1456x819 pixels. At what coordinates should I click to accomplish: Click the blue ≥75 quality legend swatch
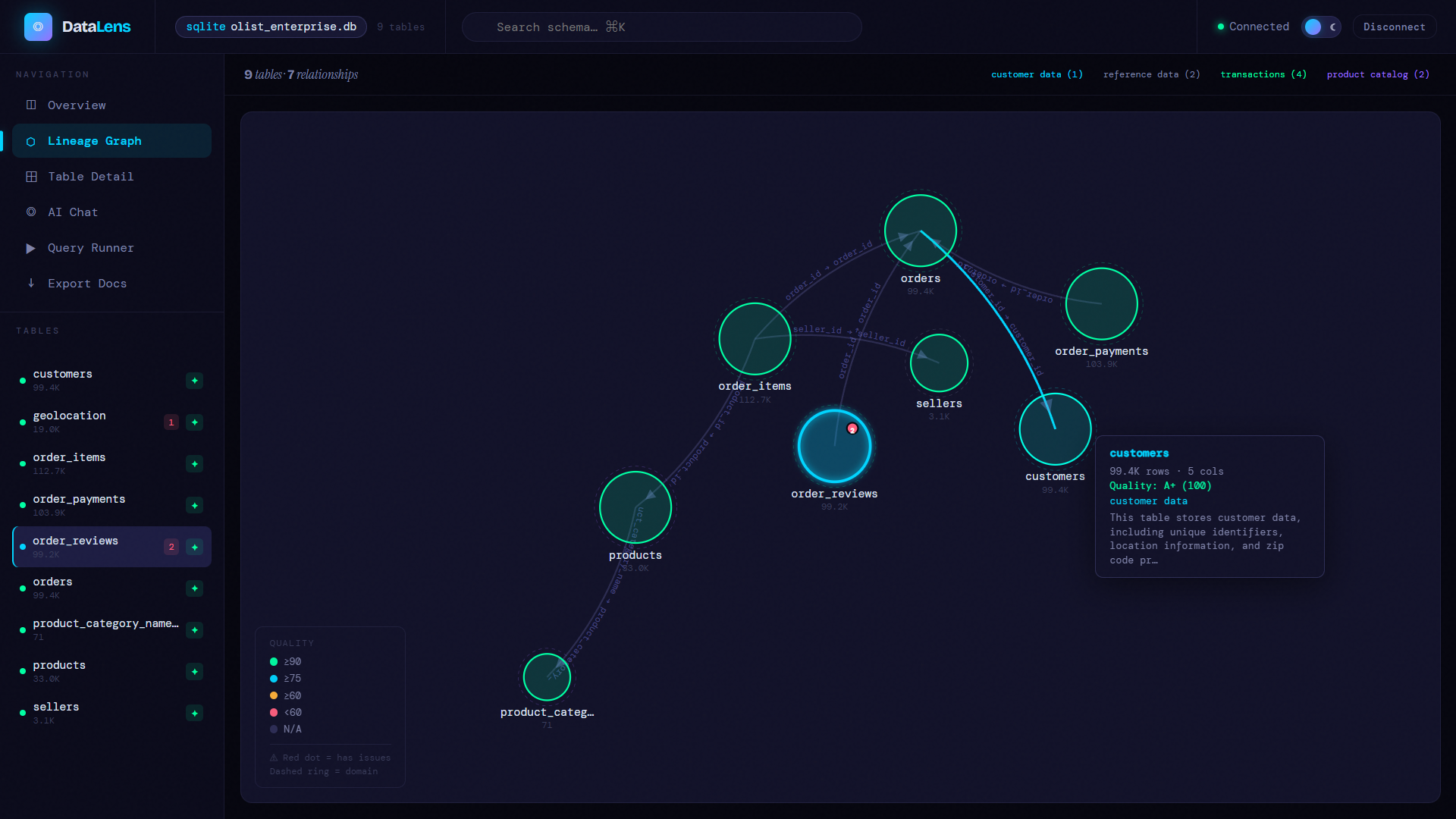pyautogui.click(x=274, y=679)
